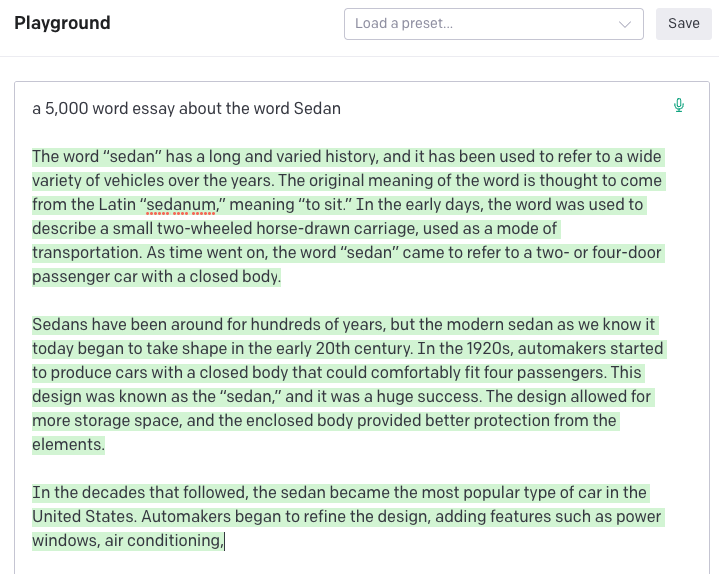The width and height of the screenshot is (719, 574).
Task: Click the line starting "to produce cars with a closed body"
Action: [x=337, y=373]
